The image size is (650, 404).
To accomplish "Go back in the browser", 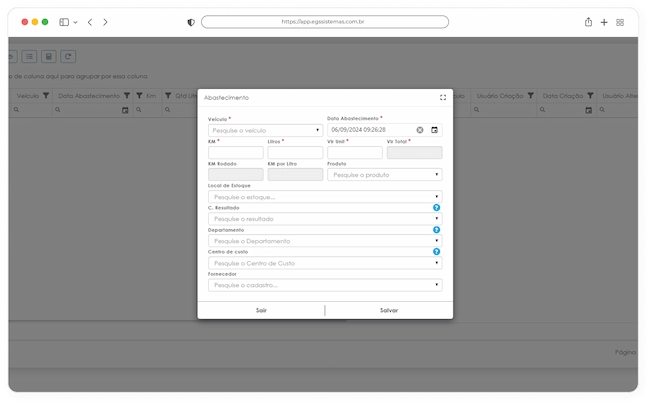I will (x=90, y=22).
